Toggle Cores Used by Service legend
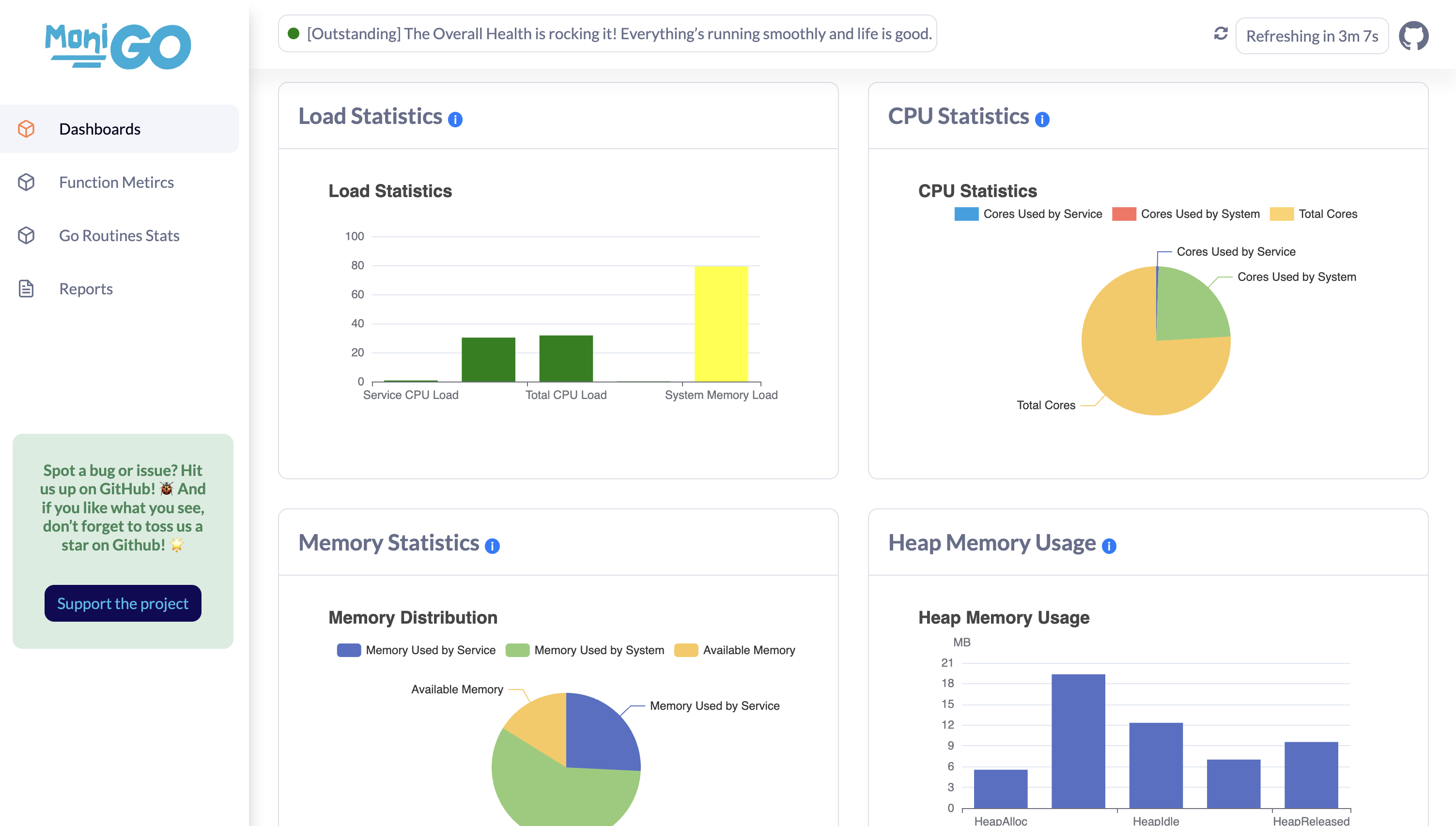This screenshot has width=1456, height=826. pos(1028,214)
